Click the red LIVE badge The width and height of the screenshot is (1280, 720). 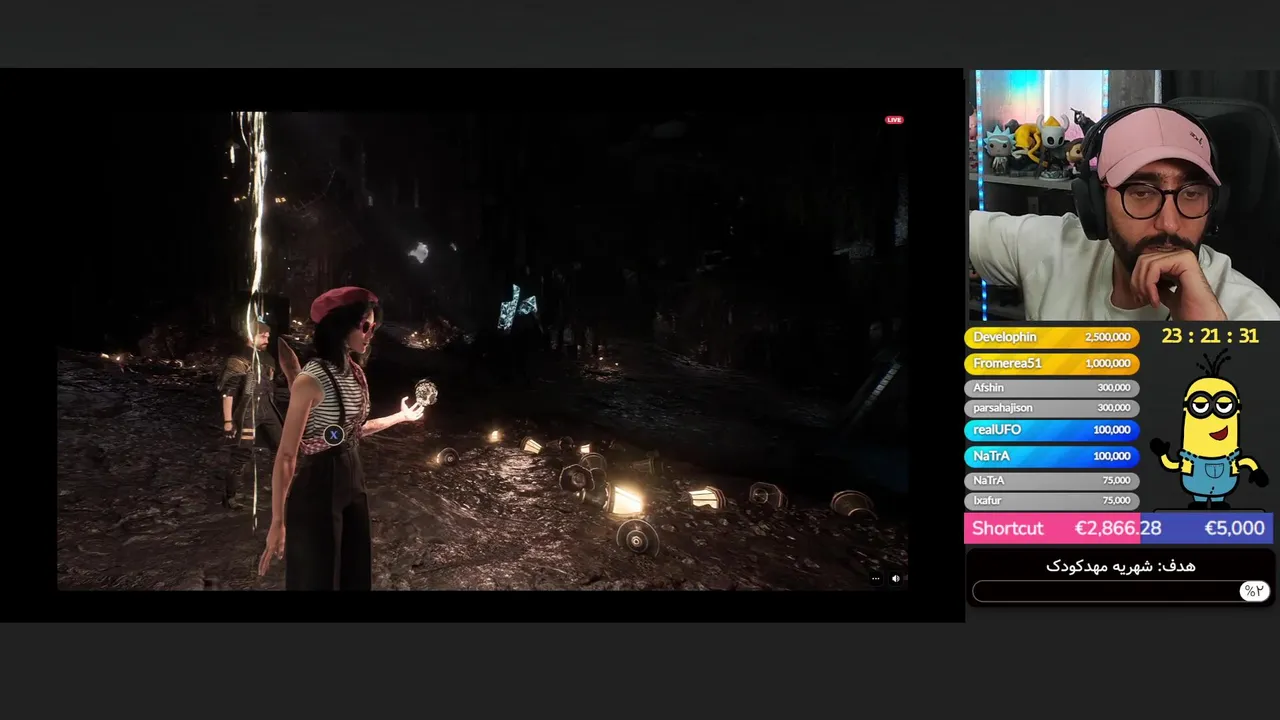click(x=894, y=120)
